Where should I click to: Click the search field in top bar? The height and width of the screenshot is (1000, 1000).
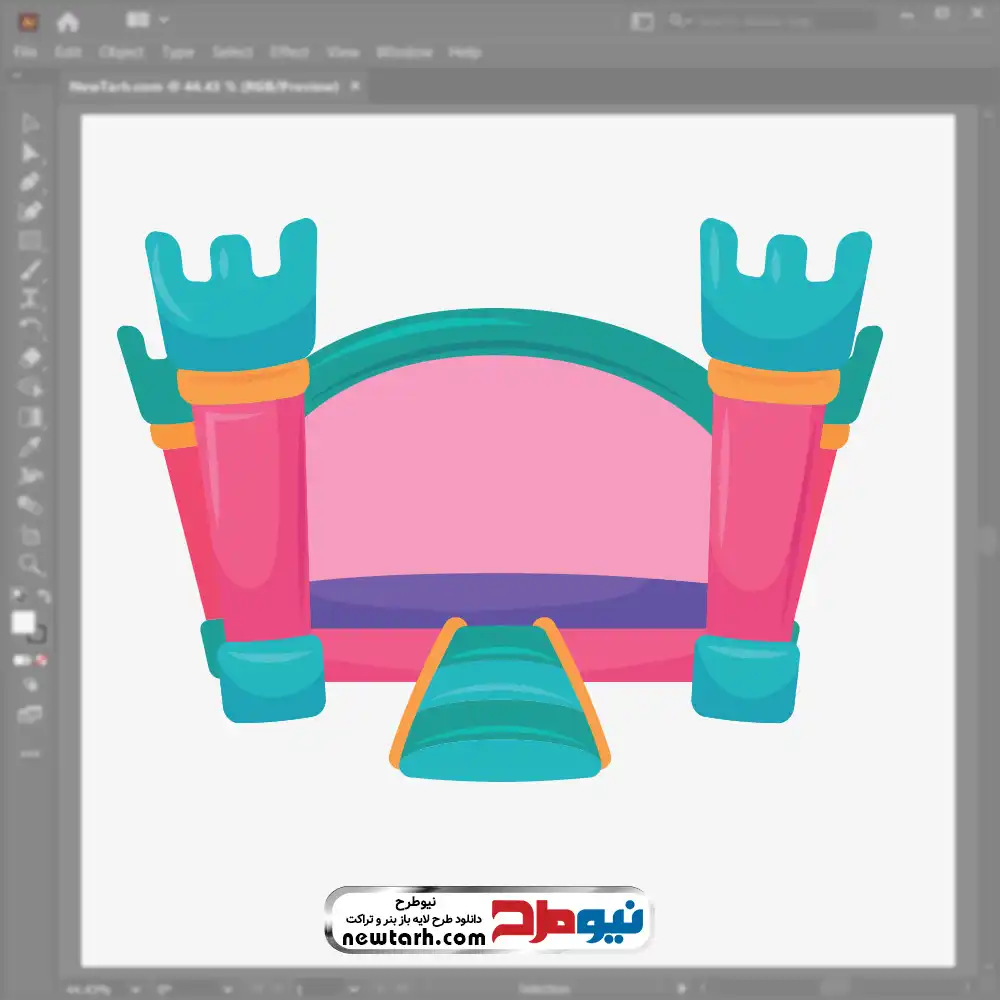pos(770,21)
